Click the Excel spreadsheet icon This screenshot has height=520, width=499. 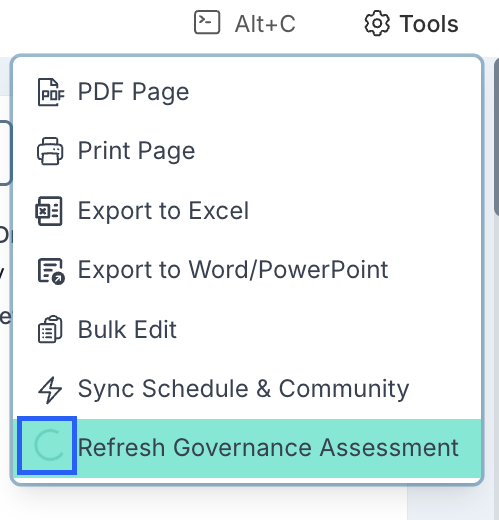(49, 211)
